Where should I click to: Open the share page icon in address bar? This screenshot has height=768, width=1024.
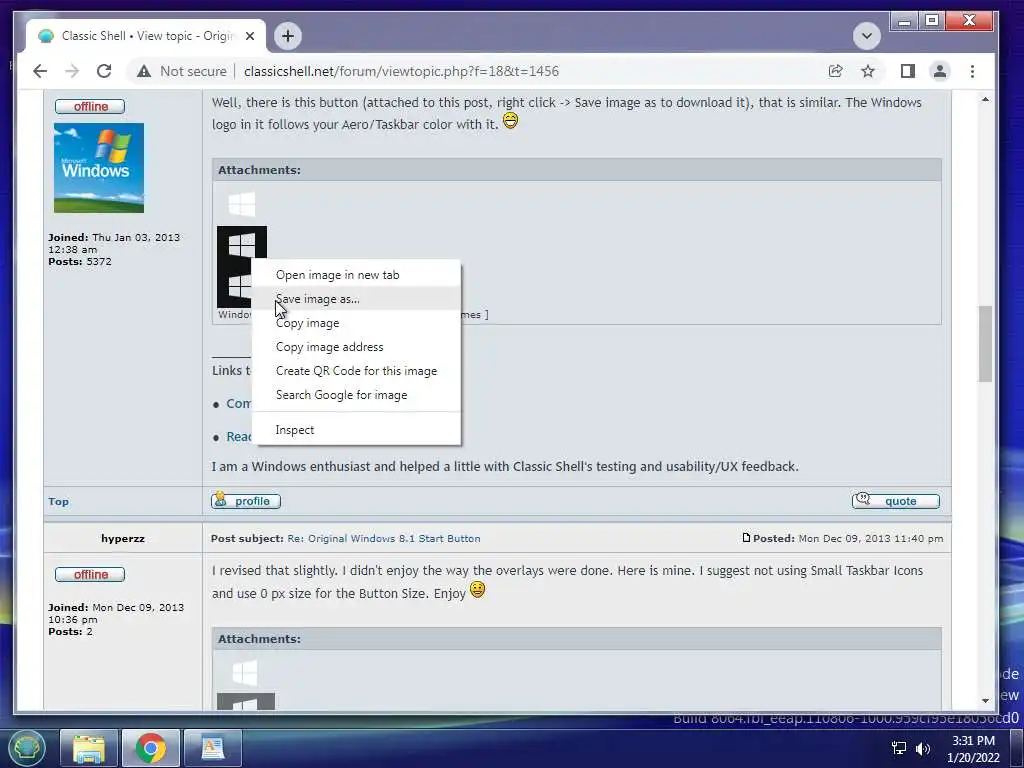click(835, 71)
